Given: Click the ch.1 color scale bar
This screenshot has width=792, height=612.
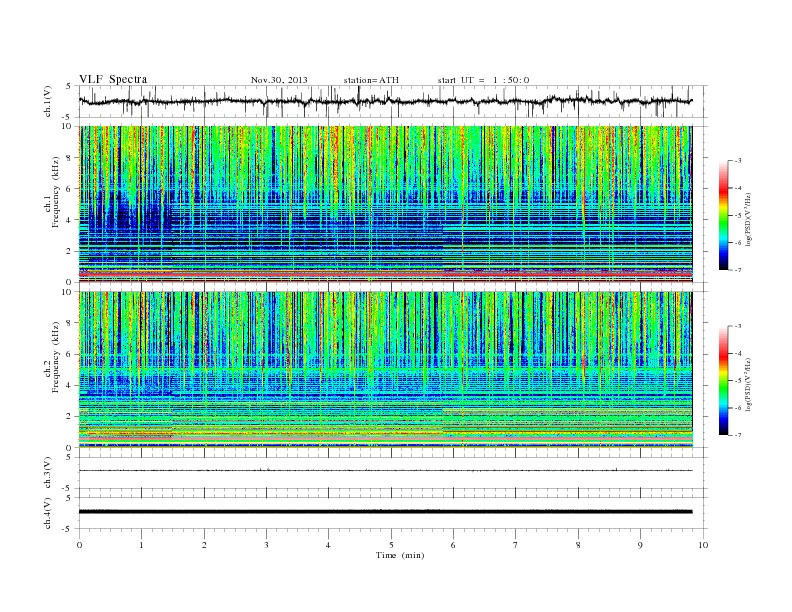Looking at the screenshot, I should (723, 216).
